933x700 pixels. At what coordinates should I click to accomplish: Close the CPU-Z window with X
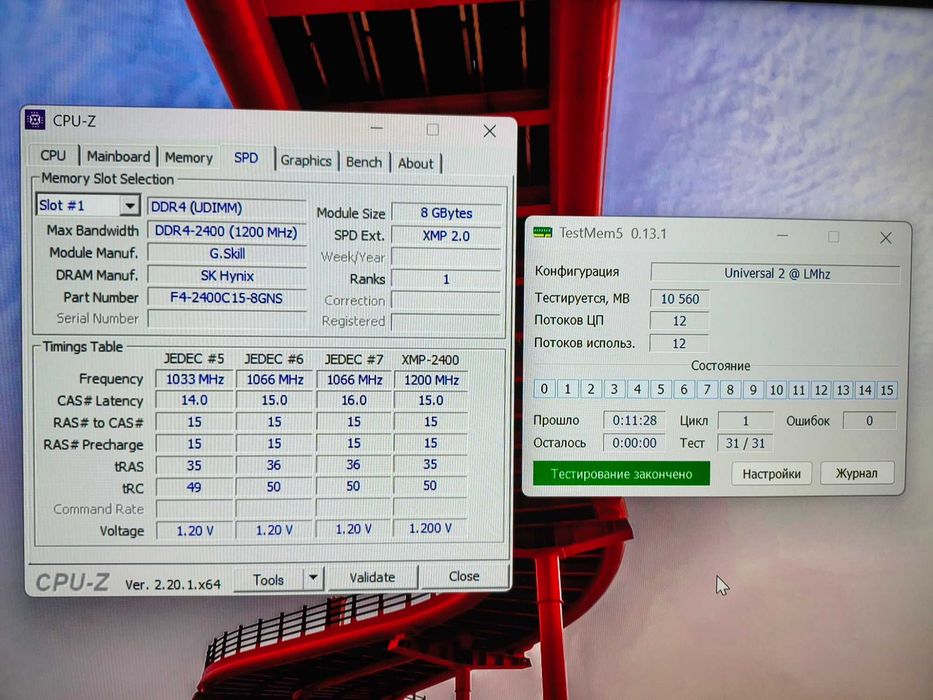pos(490,131)
